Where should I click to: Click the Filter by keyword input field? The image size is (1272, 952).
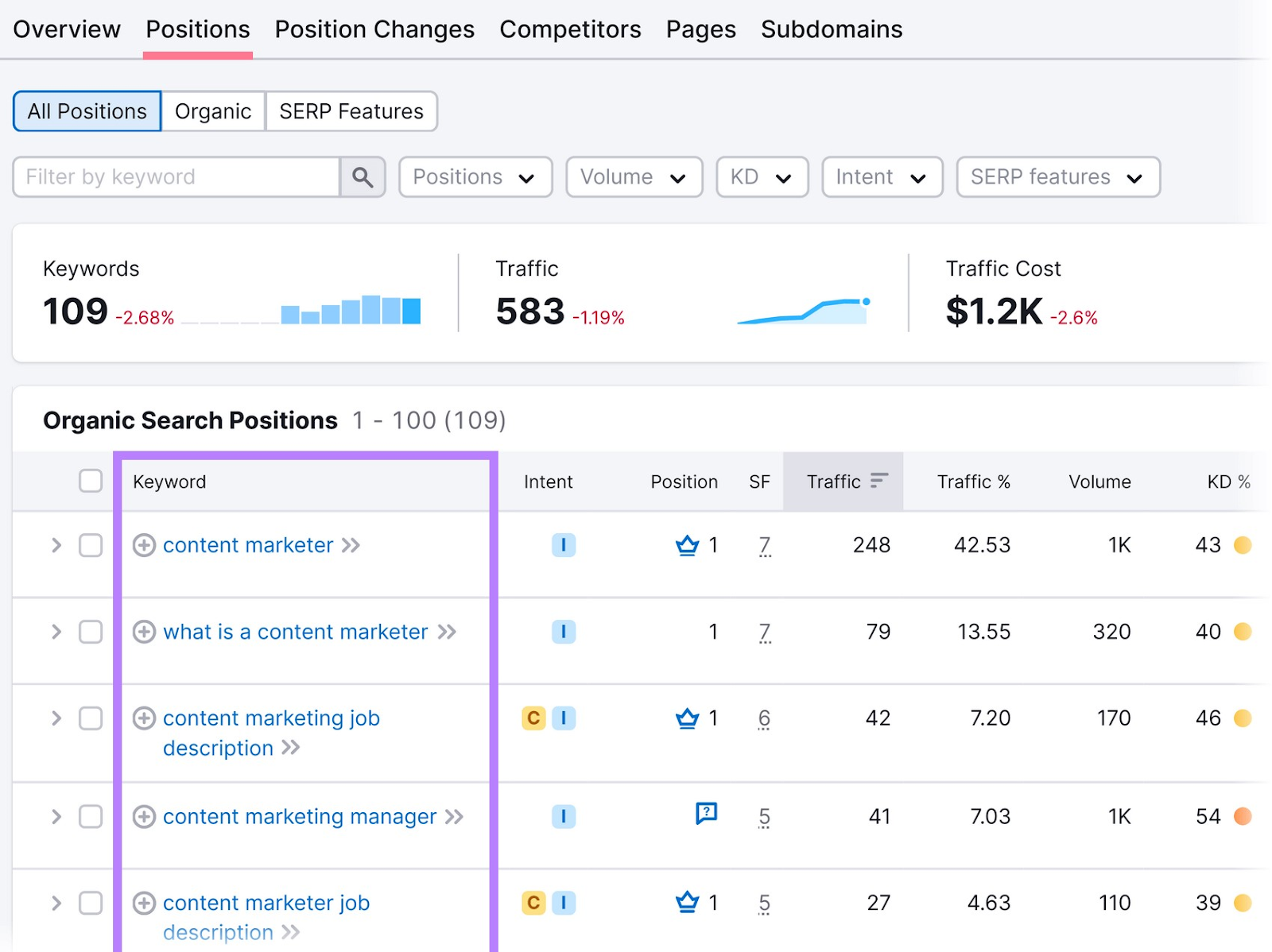point(175,176)
